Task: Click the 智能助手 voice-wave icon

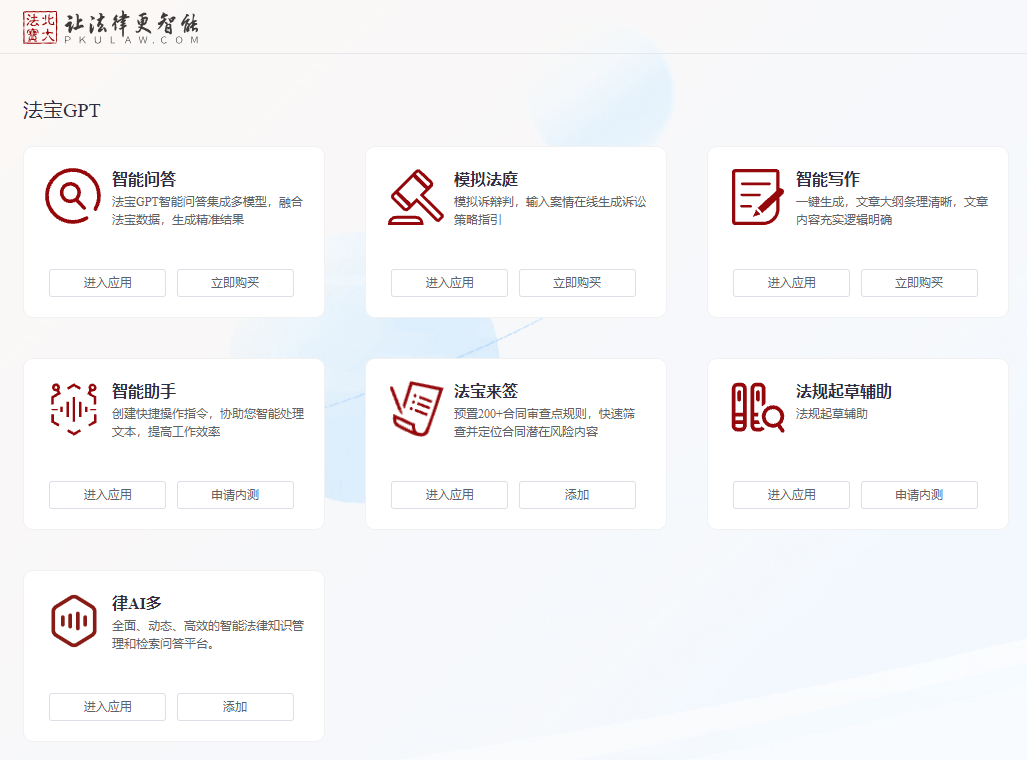Action: point(74,409)
